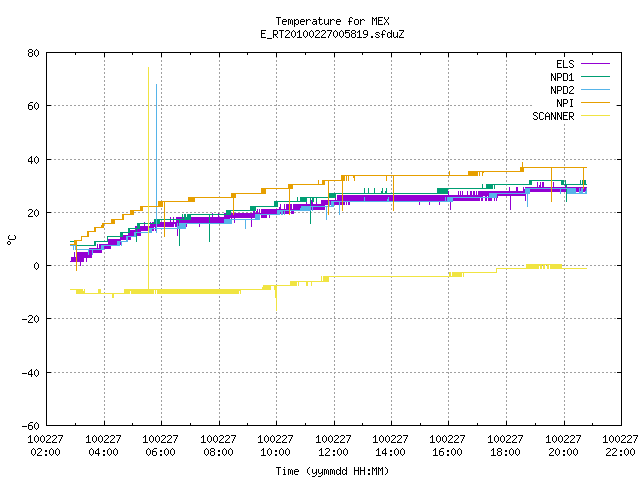Click the y-axis tick label -20
640x480 pixels.
click(x=31, y=320)
